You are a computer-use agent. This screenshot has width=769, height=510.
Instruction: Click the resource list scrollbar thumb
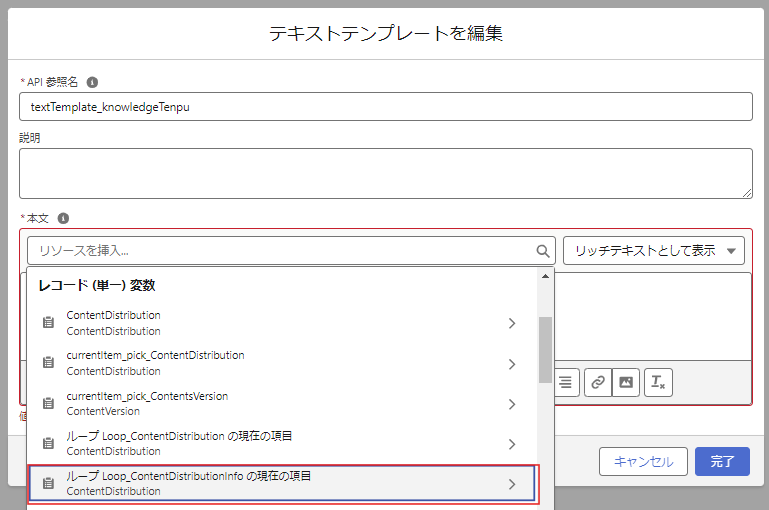pos(545,350)
